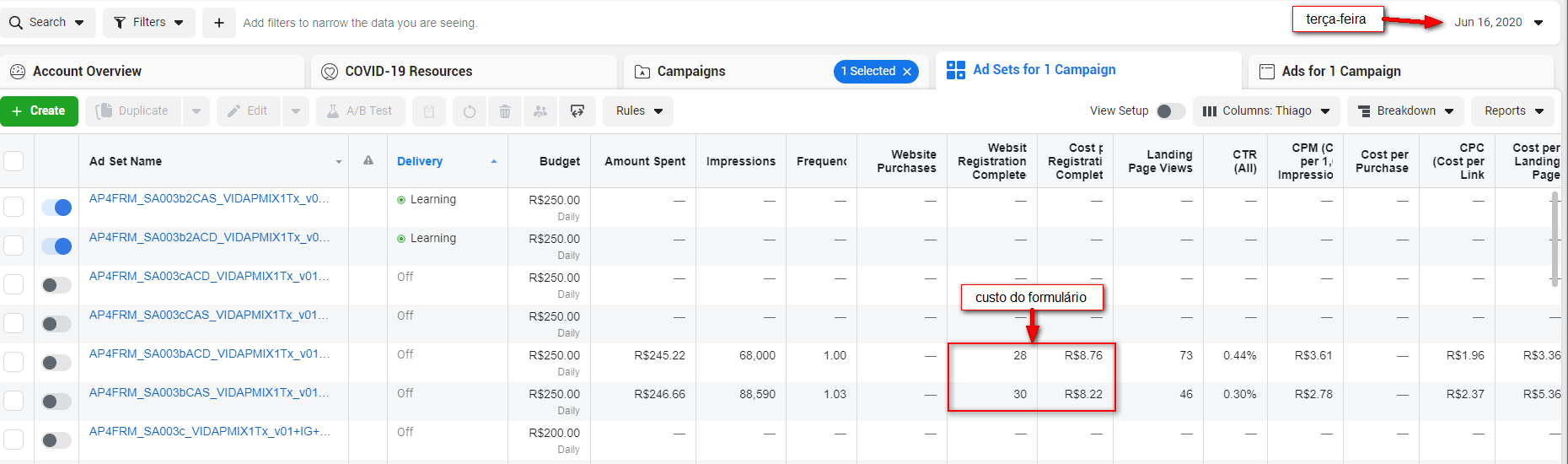Click the warning triangle column header
The image size is (1568, 464).
point(368,160)
